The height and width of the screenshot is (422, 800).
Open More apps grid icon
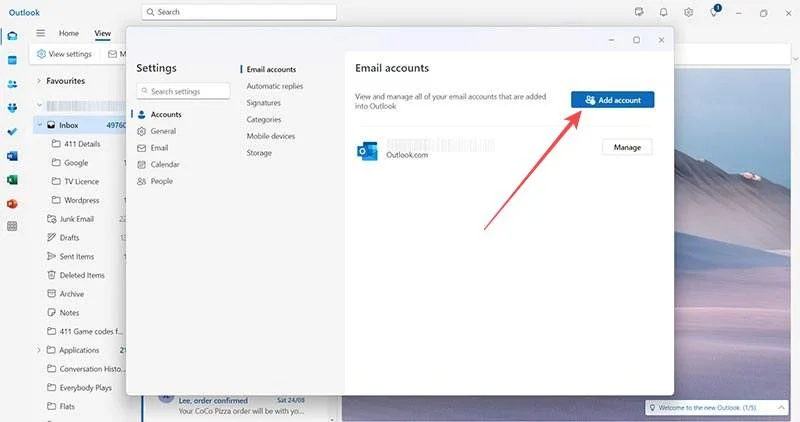pos(12,226)
